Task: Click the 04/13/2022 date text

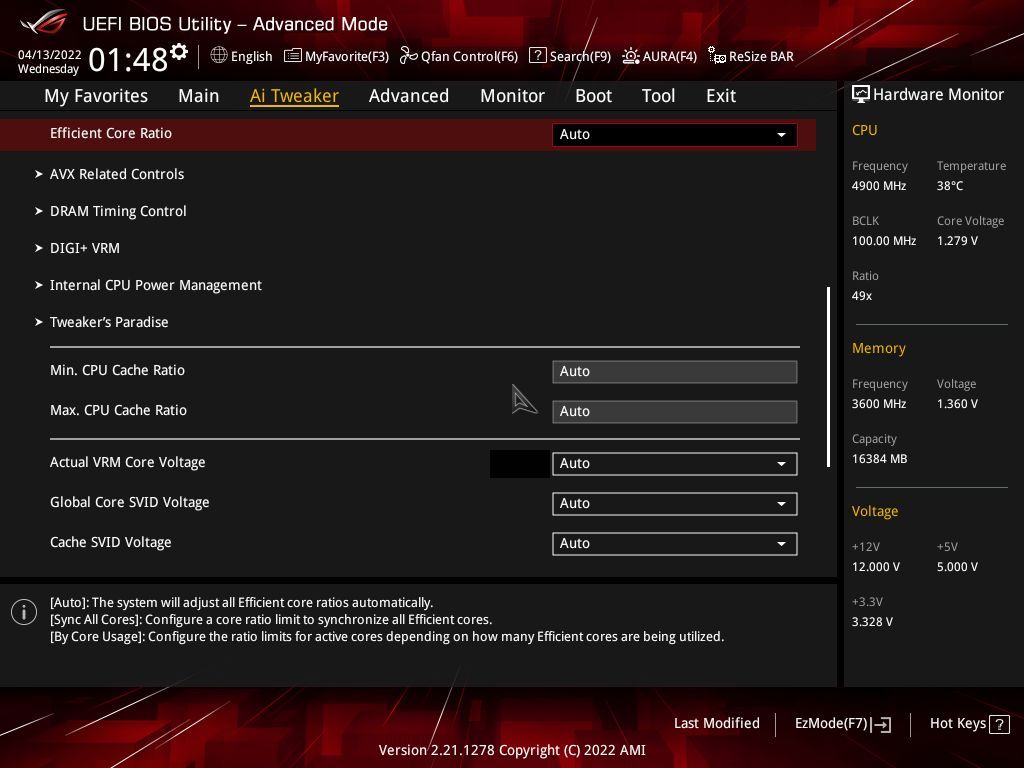Action: 49,54
